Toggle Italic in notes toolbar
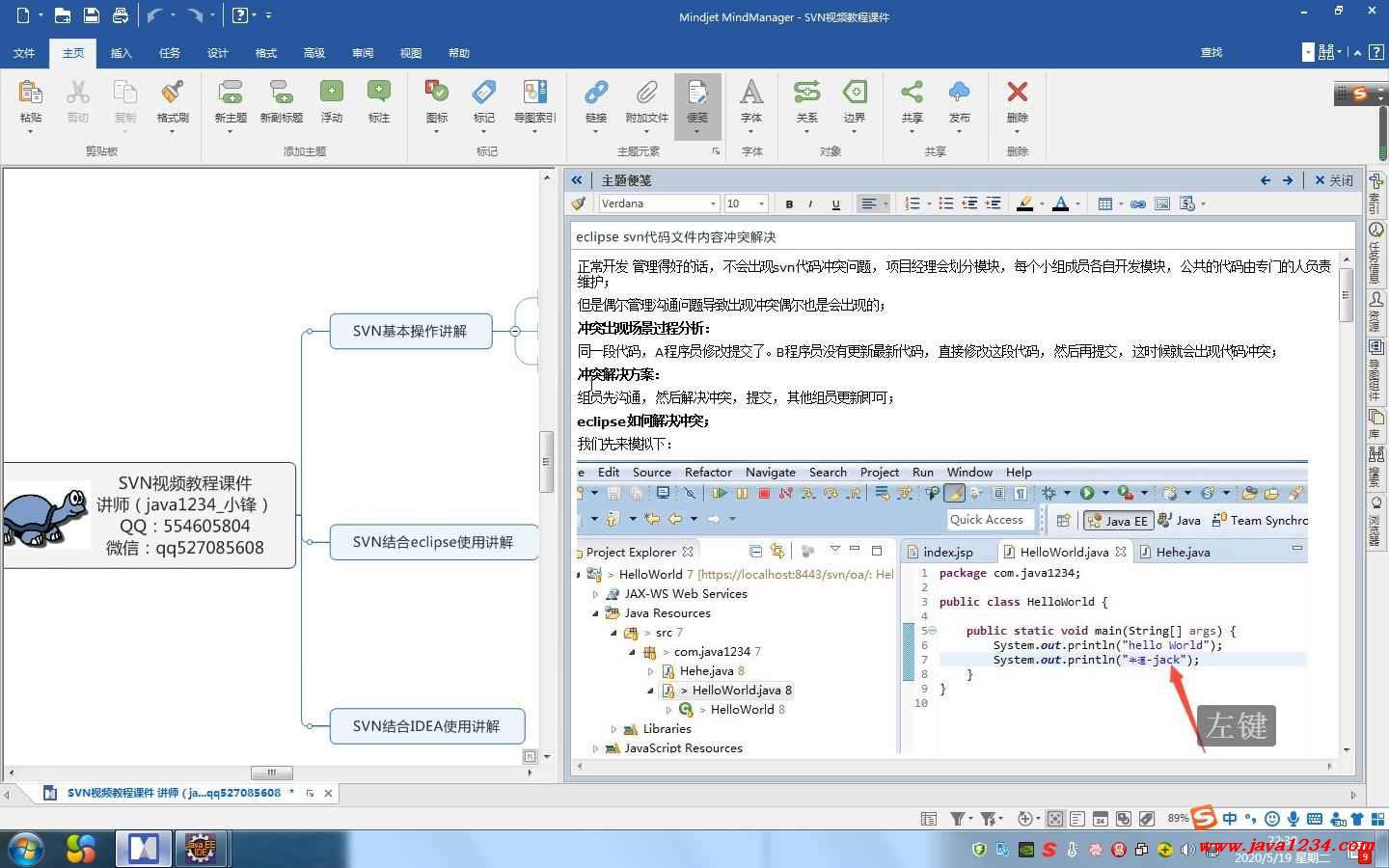Screen dimensions: 1389x868 (811, 203)
